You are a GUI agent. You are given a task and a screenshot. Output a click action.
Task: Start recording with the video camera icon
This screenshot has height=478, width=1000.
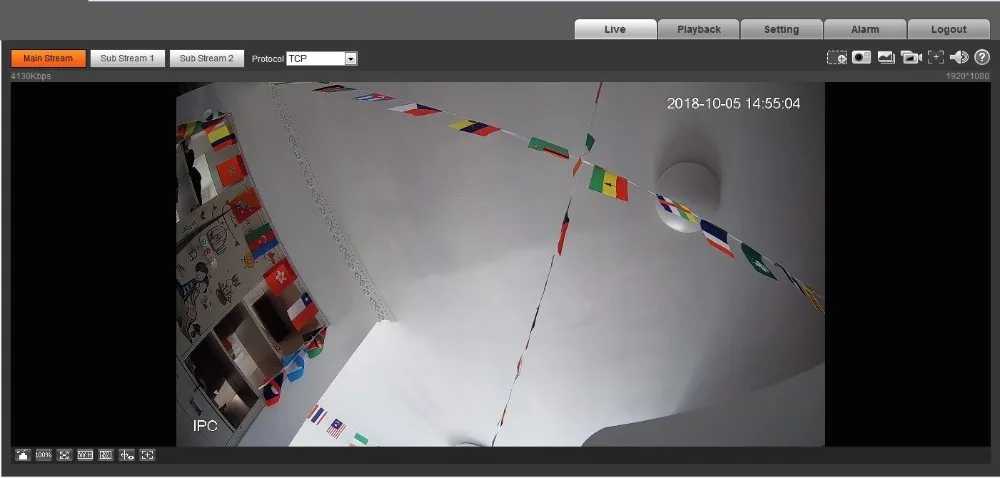pyautogui.click(x=911, y=57)
